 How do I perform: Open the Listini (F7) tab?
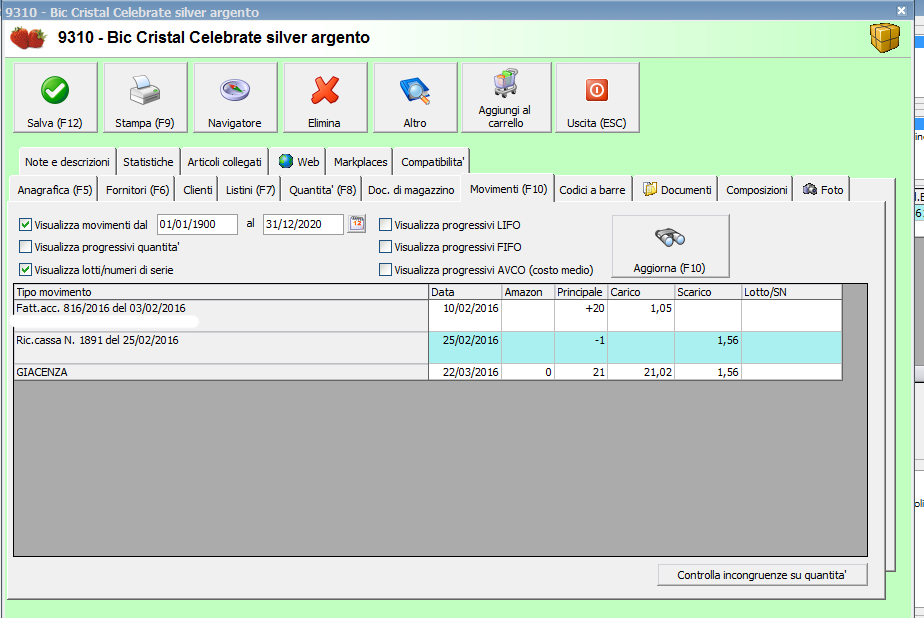250,190
